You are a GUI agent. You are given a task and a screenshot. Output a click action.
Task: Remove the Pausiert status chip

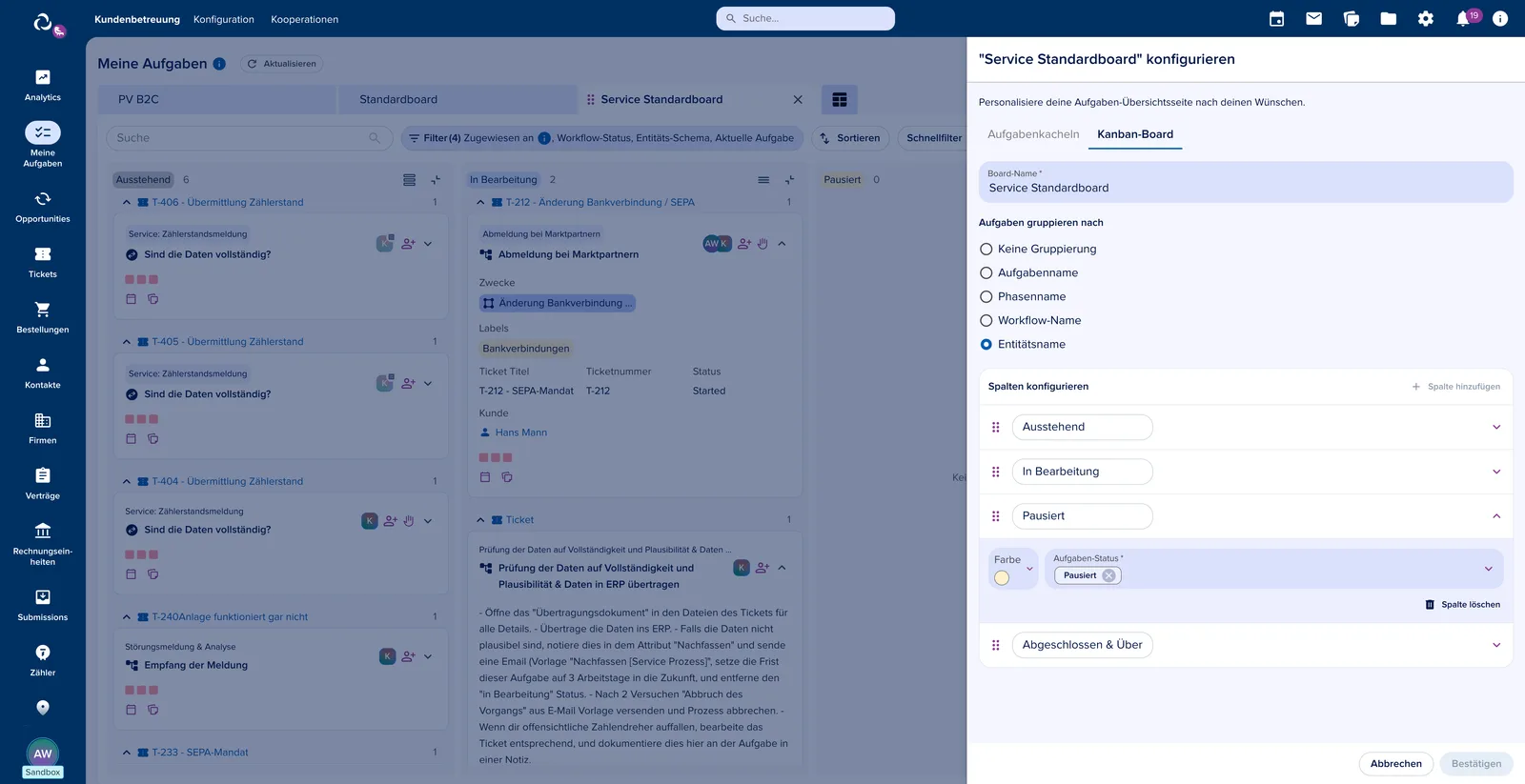(1109, 576)
